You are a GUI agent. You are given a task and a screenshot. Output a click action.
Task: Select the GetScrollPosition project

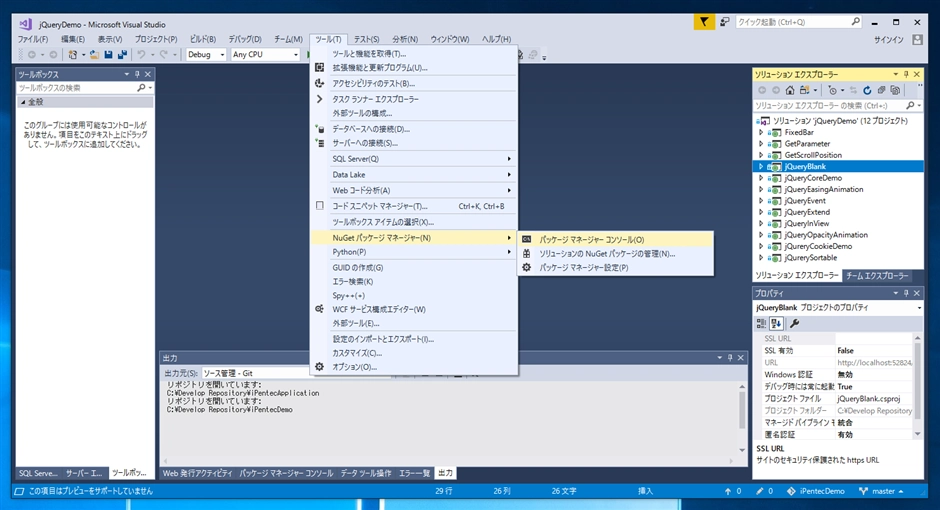pos(813,155)
